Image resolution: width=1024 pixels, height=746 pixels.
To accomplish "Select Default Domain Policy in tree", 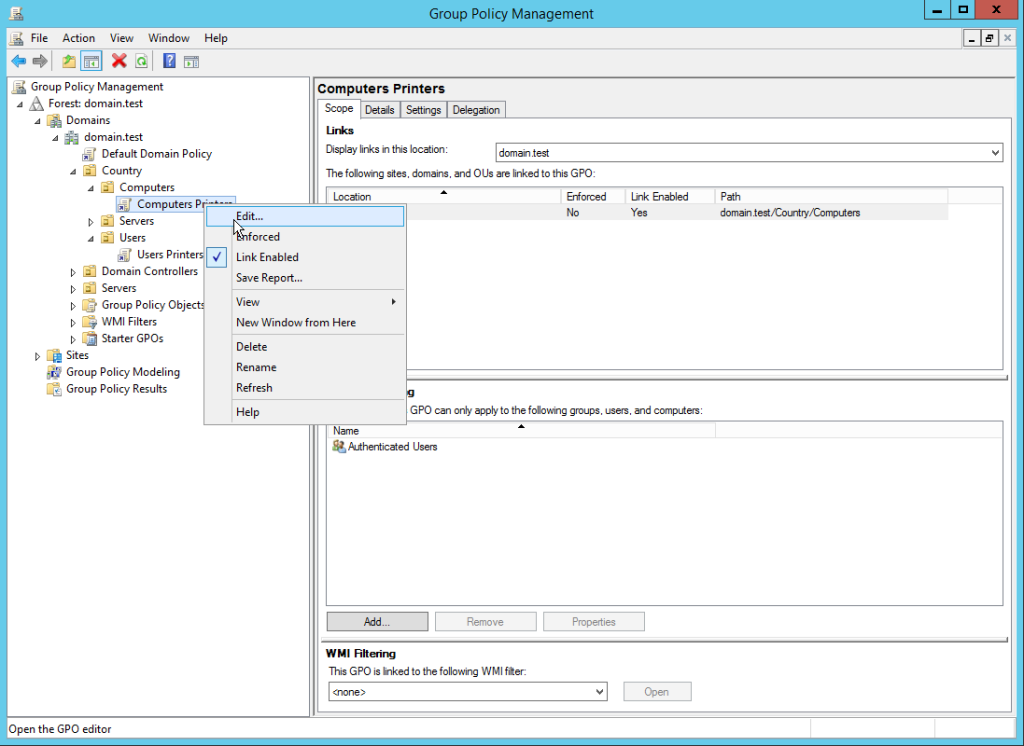I will [156, 154].
